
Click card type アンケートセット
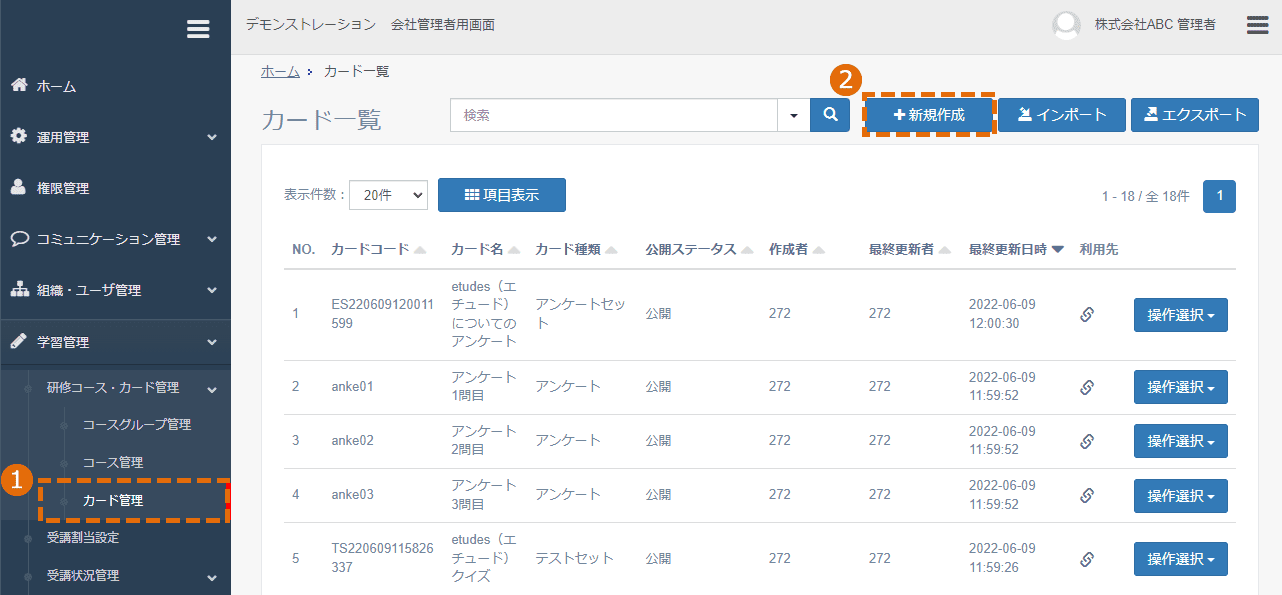click(581, 314)
